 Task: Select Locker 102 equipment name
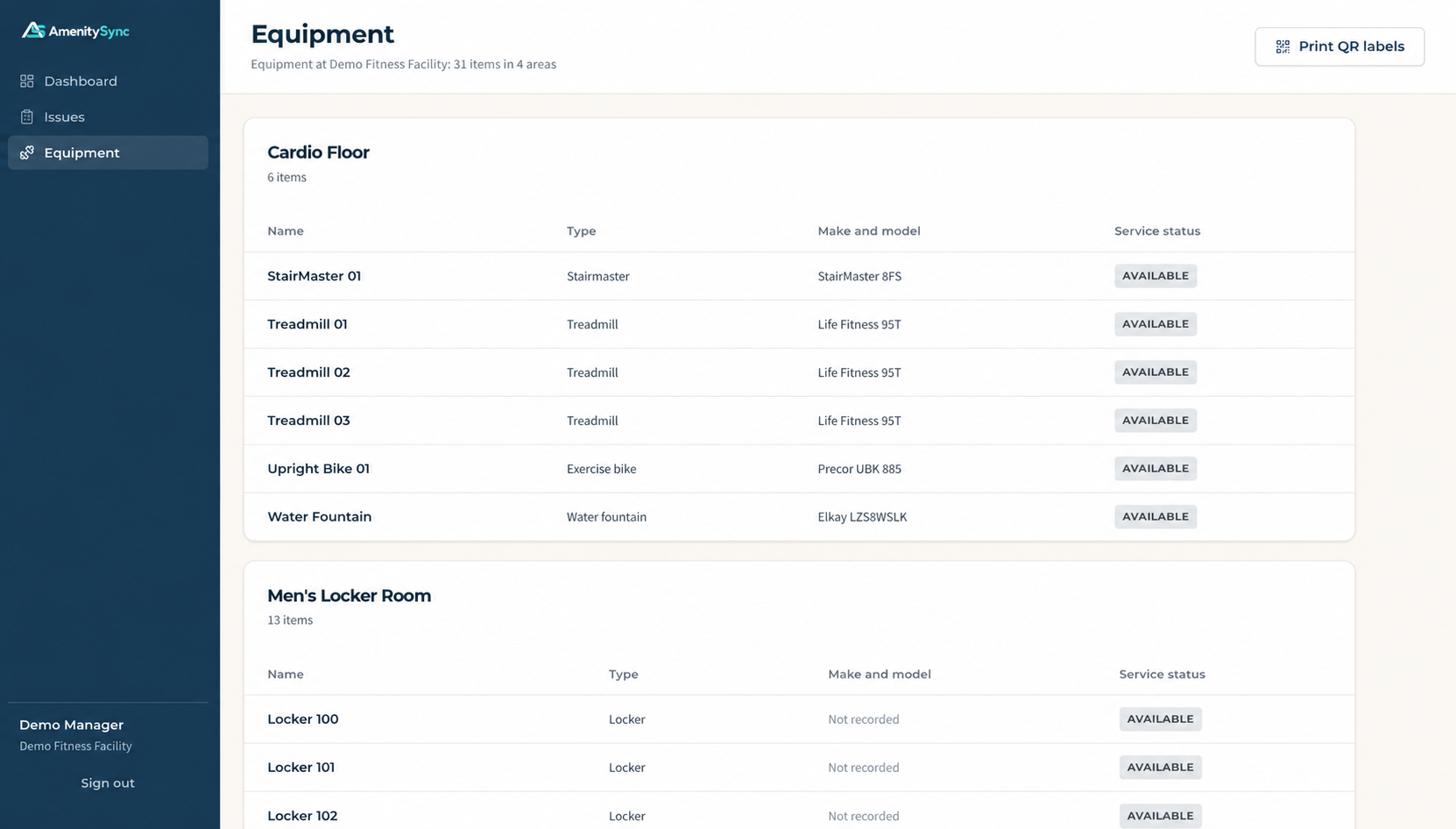click(302, 816)
